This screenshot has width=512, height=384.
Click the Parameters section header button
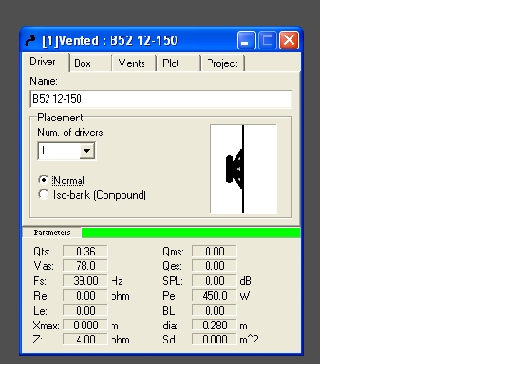click(52, 232)
